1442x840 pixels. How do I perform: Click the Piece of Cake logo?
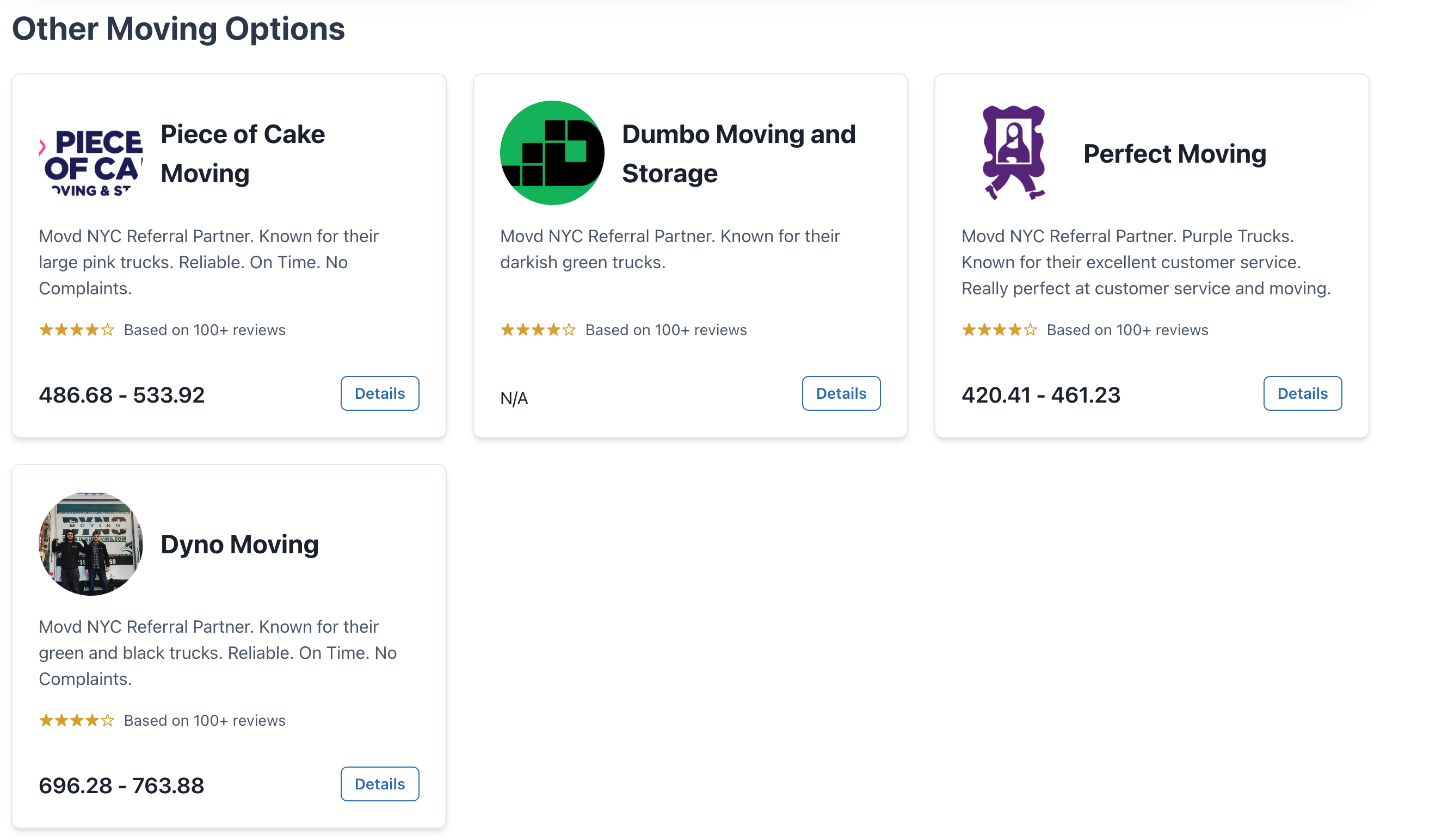point(91,153)
